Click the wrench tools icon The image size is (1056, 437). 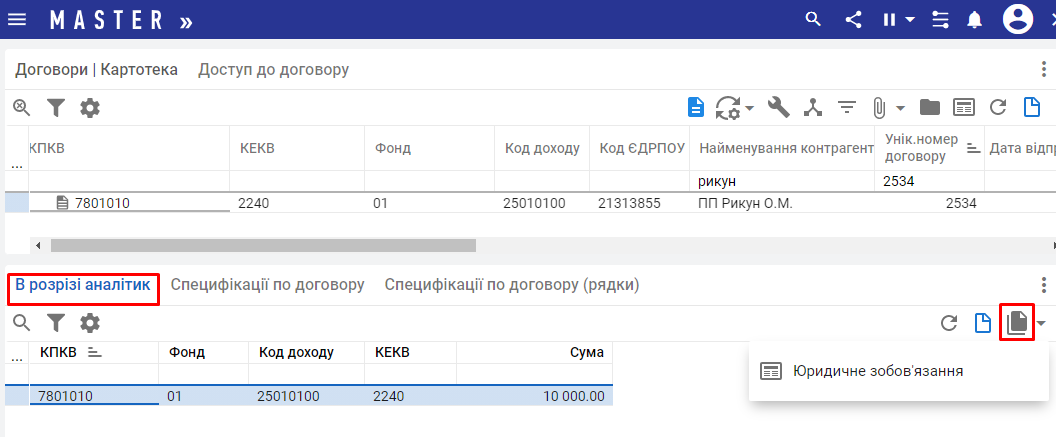pos(779,107)
